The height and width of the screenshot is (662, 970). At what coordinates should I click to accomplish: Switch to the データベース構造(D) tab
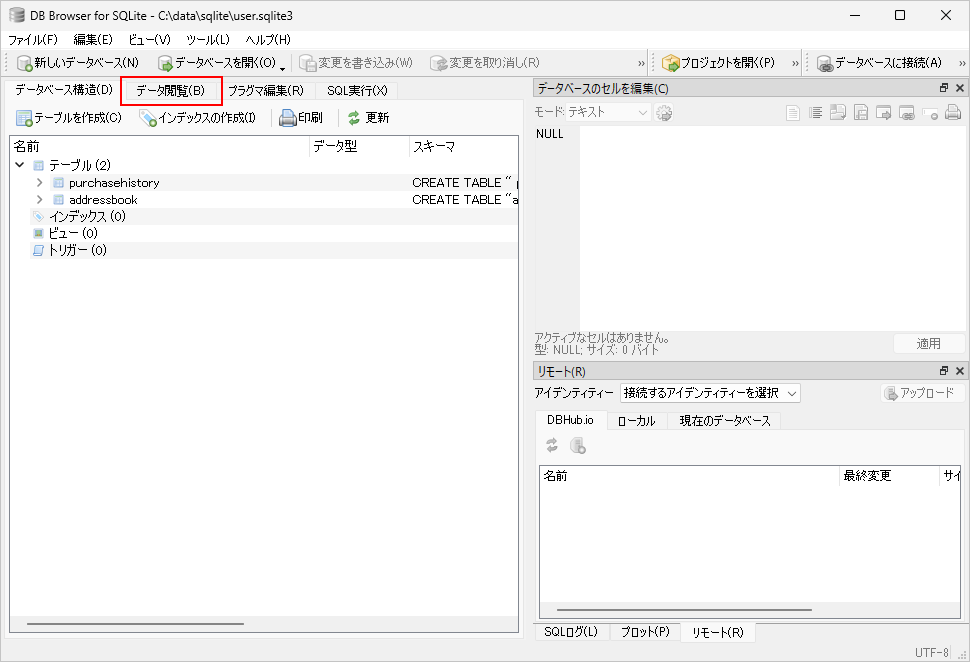pyautogui.click(x=64, y=90)
